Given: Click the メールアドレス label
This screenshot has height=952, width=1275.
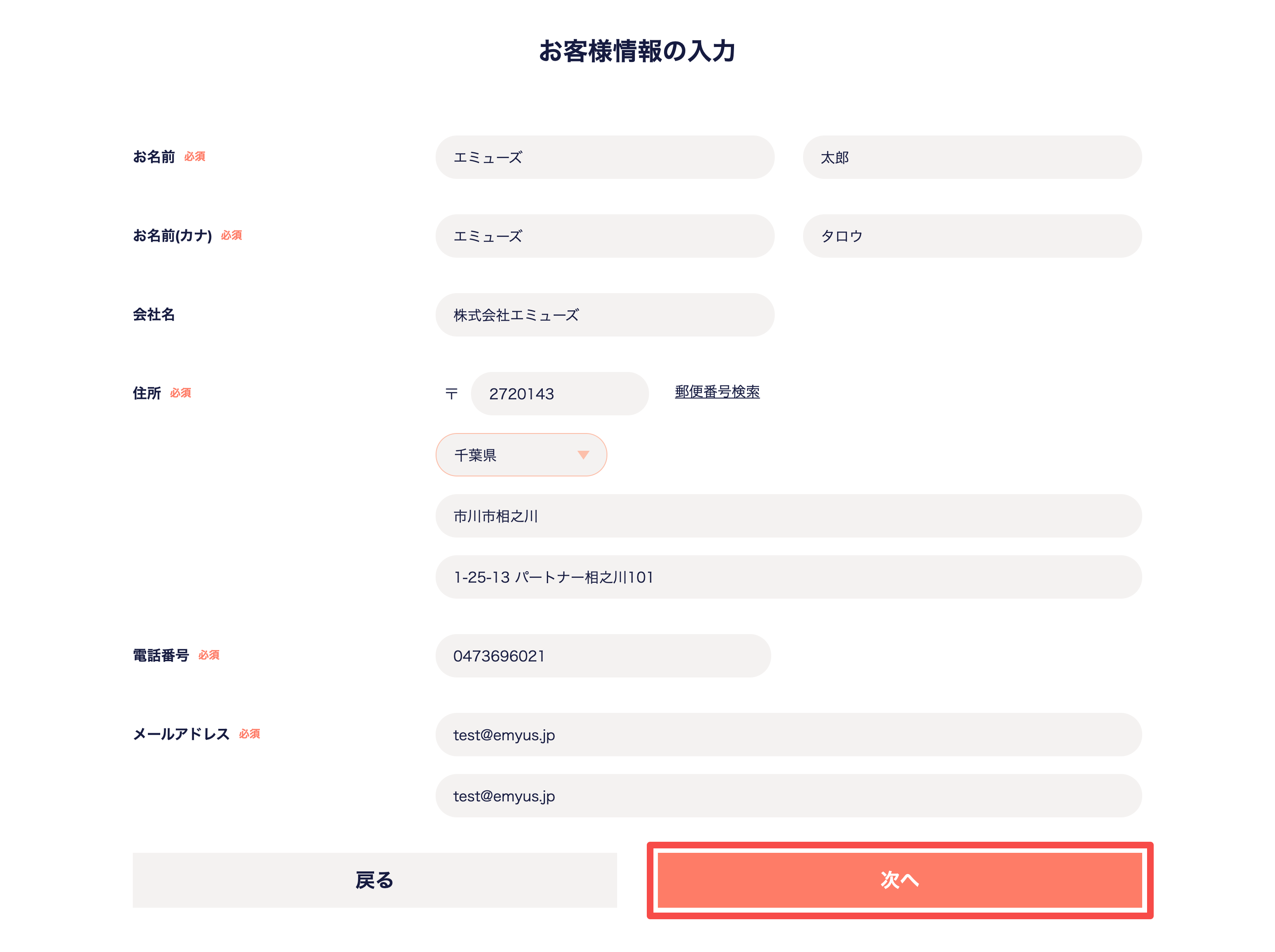Looking at the screenshot, I should 181,734.
